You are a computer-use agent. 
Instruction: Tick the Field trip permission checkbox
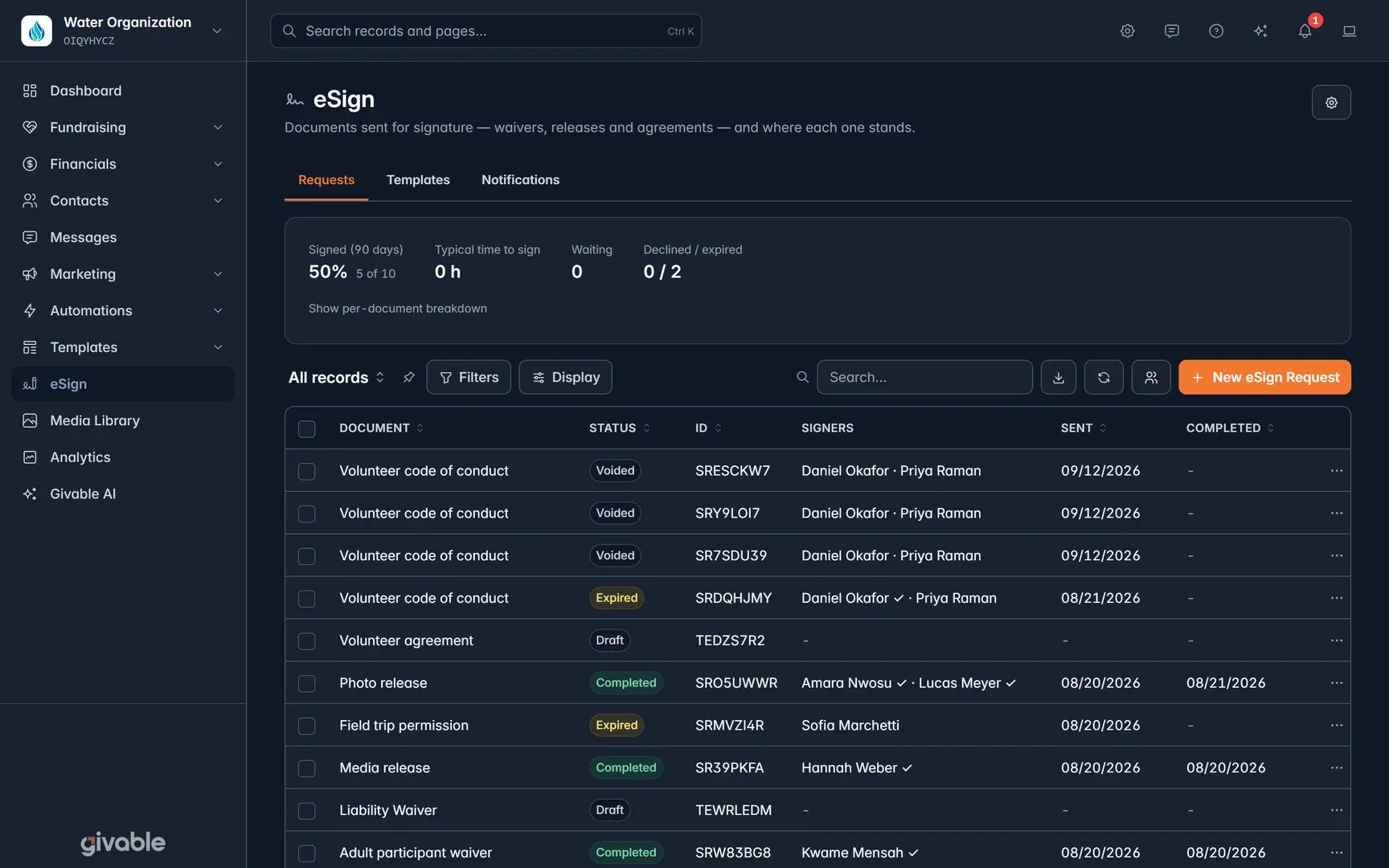click(x=306, y=726)
